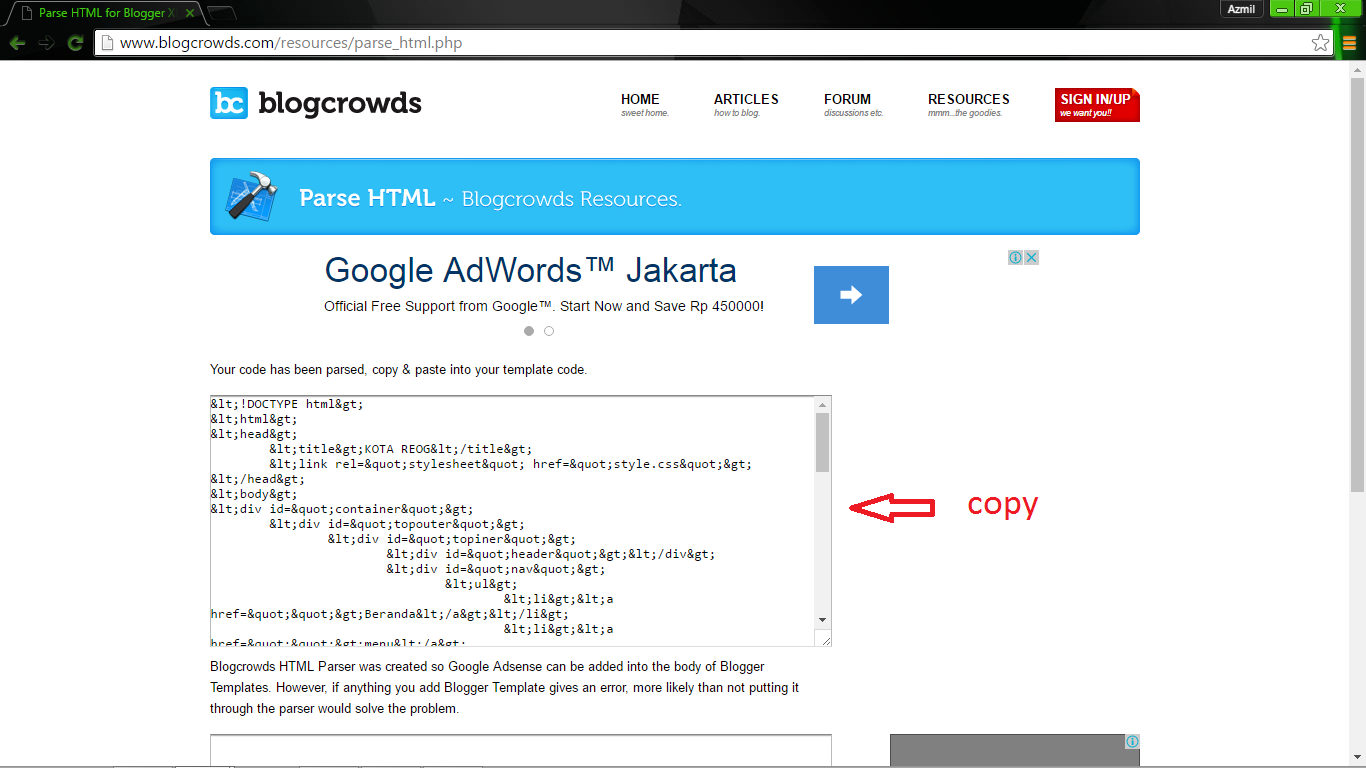Click inside the parsed HTML code textarea
The height and width of the screenshot is (768, 1366).
(512, 521)
